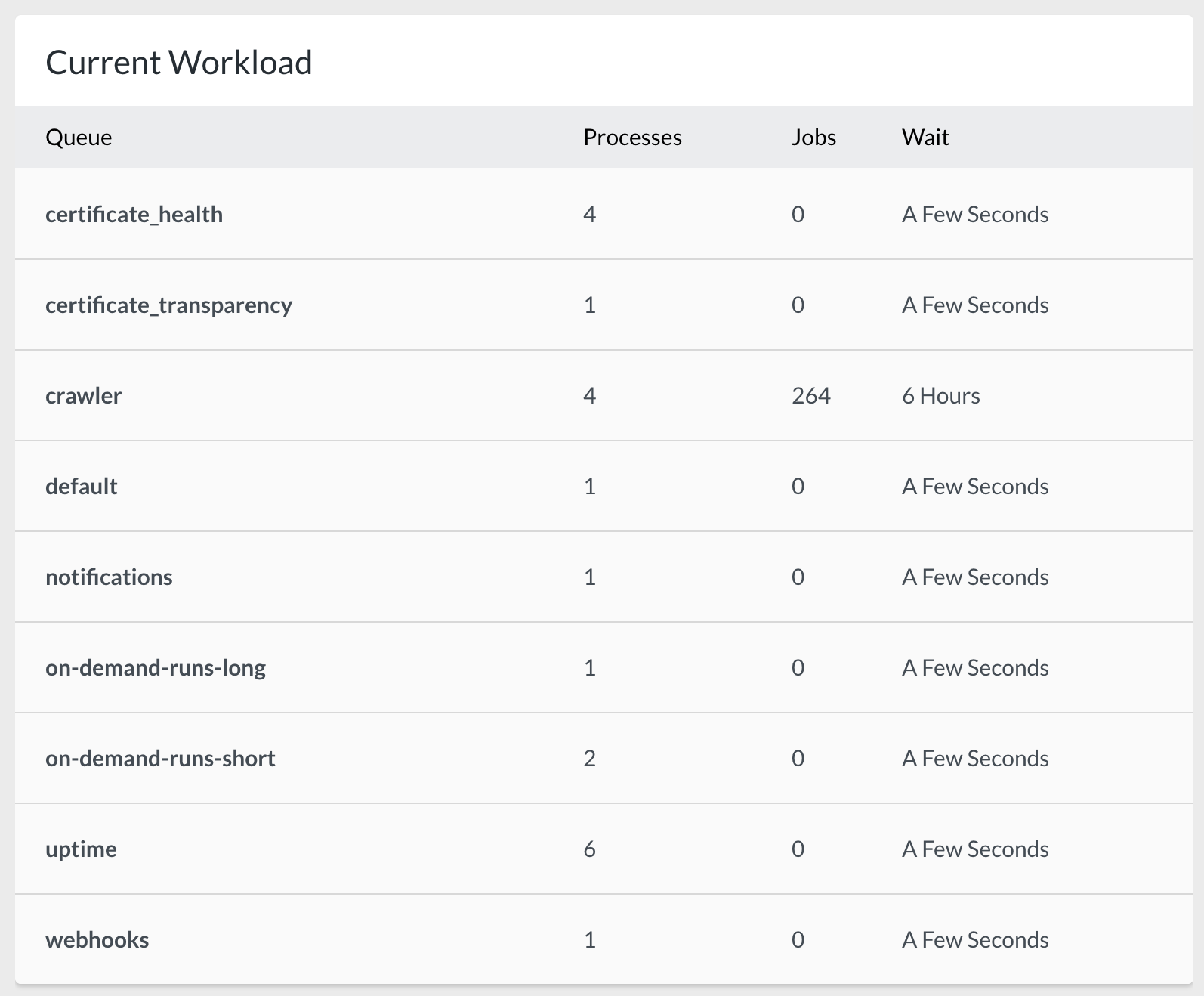Select the uptime queue name
This screenshot has height=996, width=1204.
(x=81, y=849)
